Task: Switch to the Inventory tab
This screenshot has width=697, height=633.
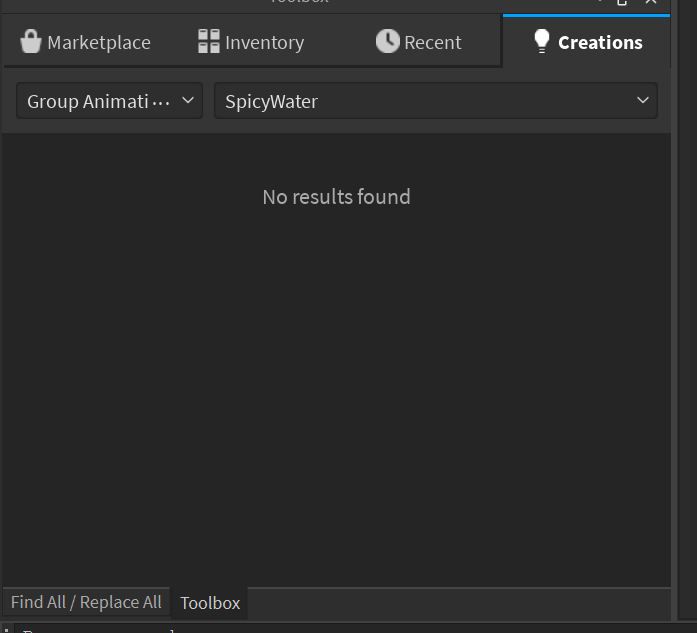Action: (251, 42)
